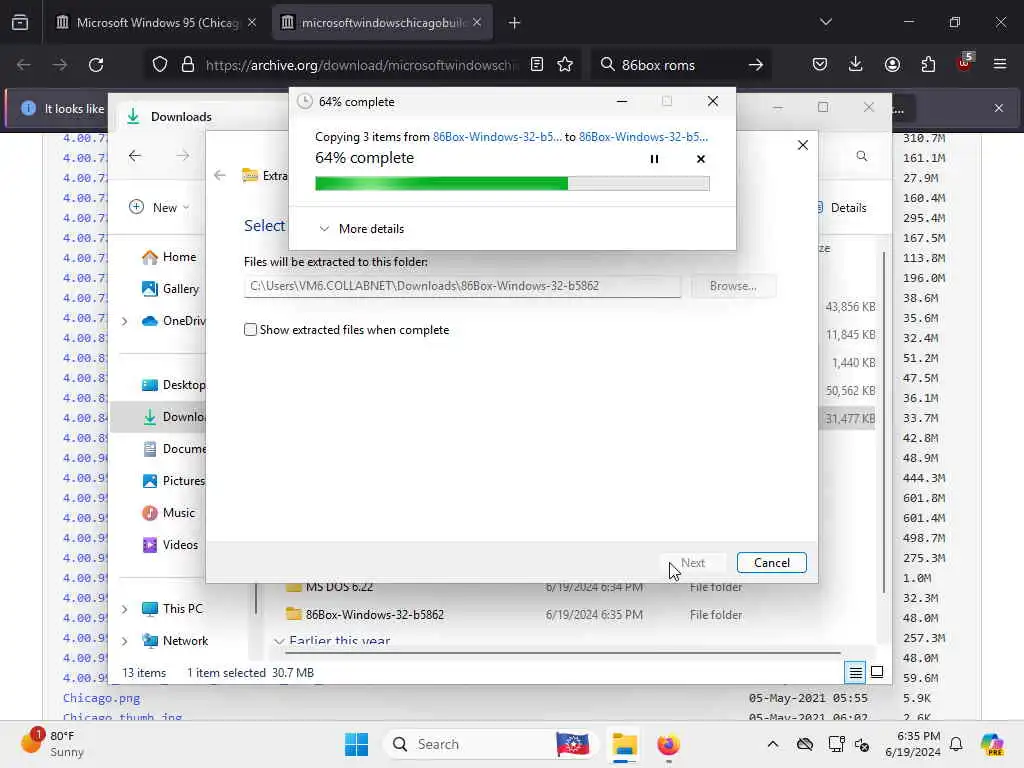This screenshot has height=768, width=1024.
Task: Click the green copy progress bar
Action: pos(512,184)
